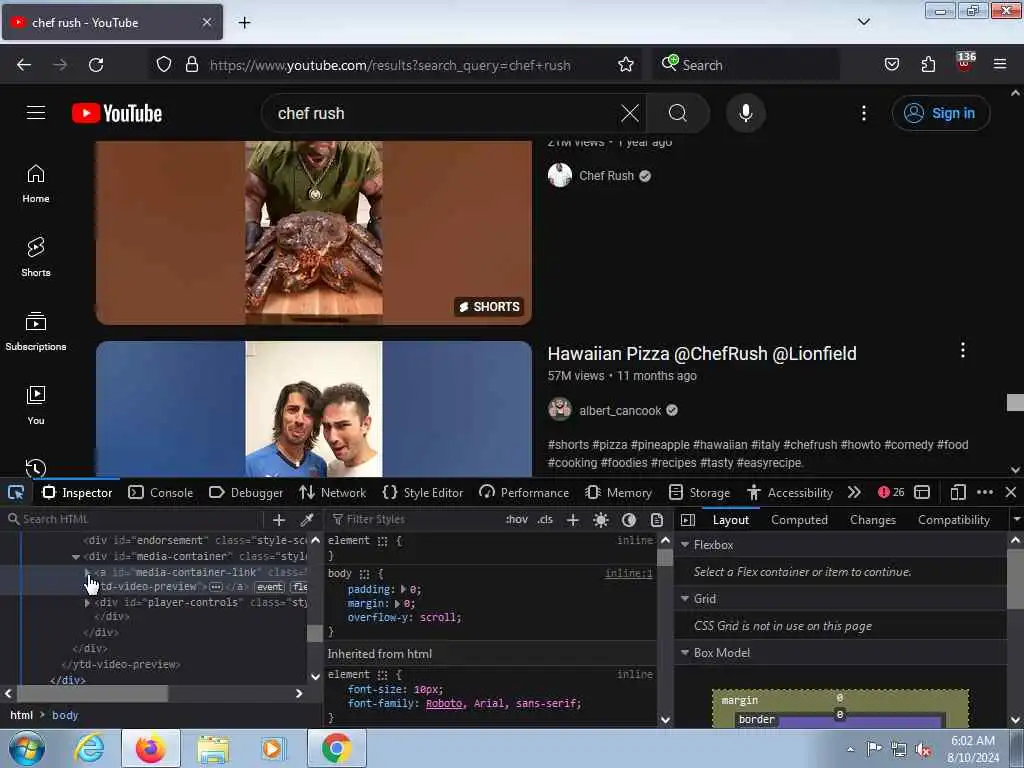
Task: Bookmark page with the star icon
Action: [626, 65]
